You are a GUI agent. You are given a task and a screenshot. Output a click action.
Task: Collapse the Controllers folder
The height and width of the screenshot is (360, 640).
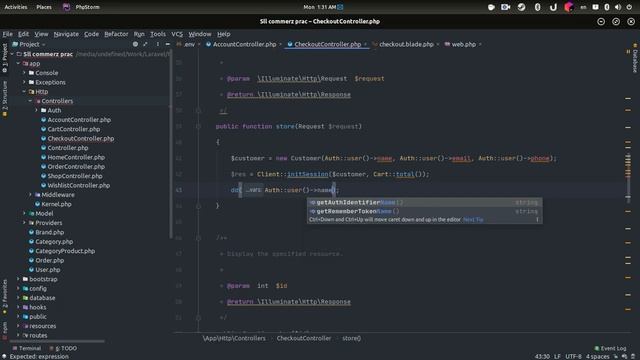(x=30, y=101)
